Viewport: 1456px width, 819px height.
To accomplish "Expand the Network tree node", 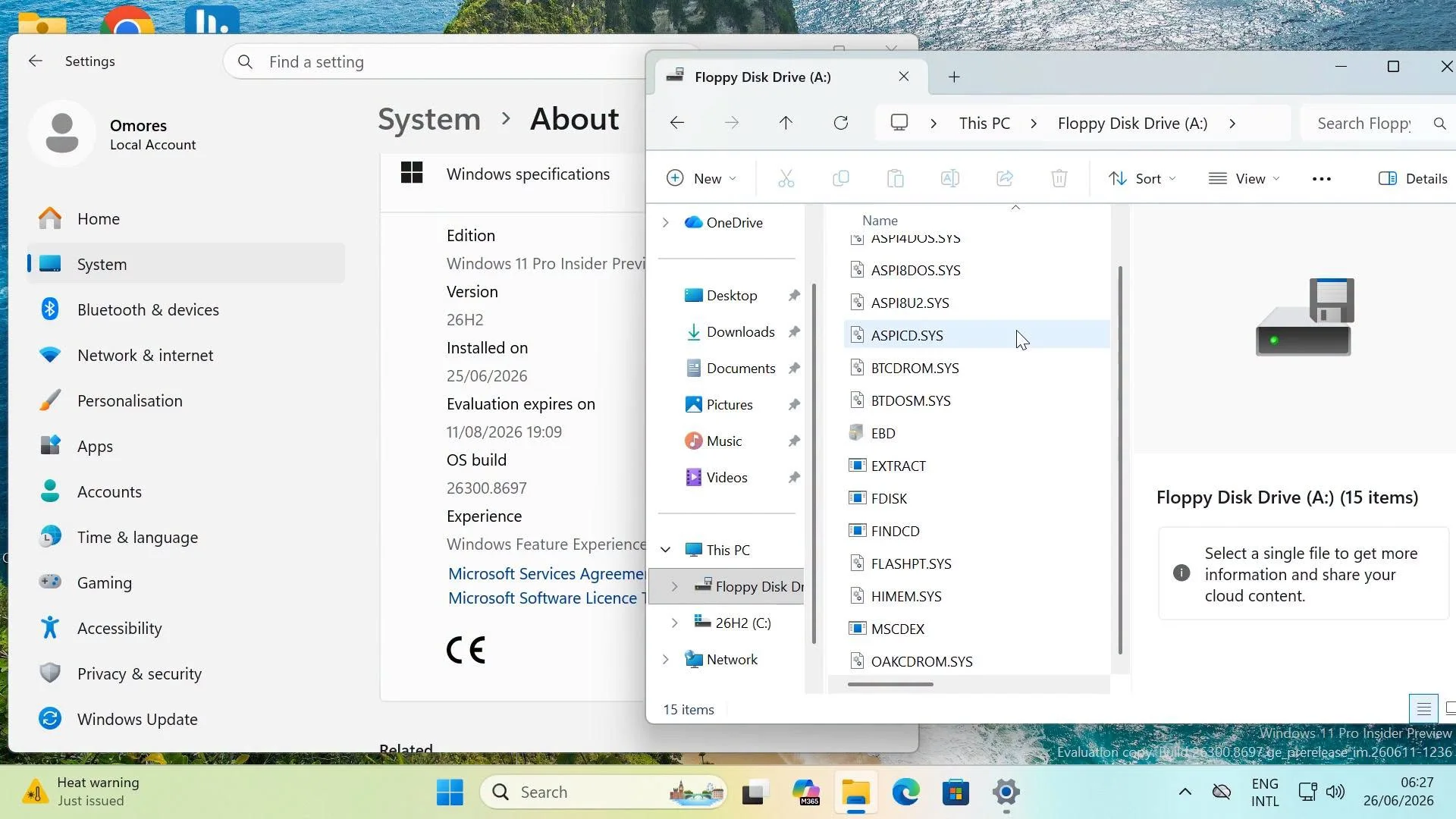I will [665, 659].
